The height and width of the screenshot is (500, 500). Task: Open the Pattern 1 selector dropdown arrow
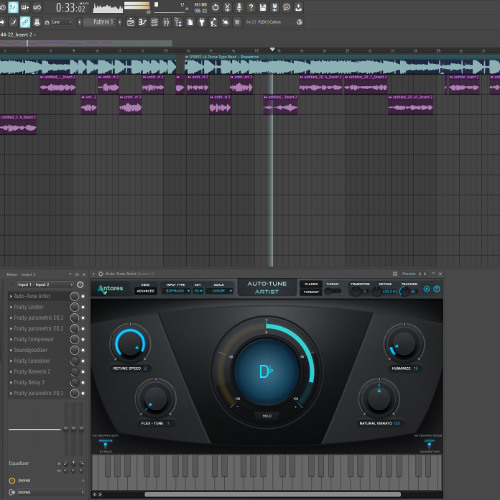pos(120,22)
